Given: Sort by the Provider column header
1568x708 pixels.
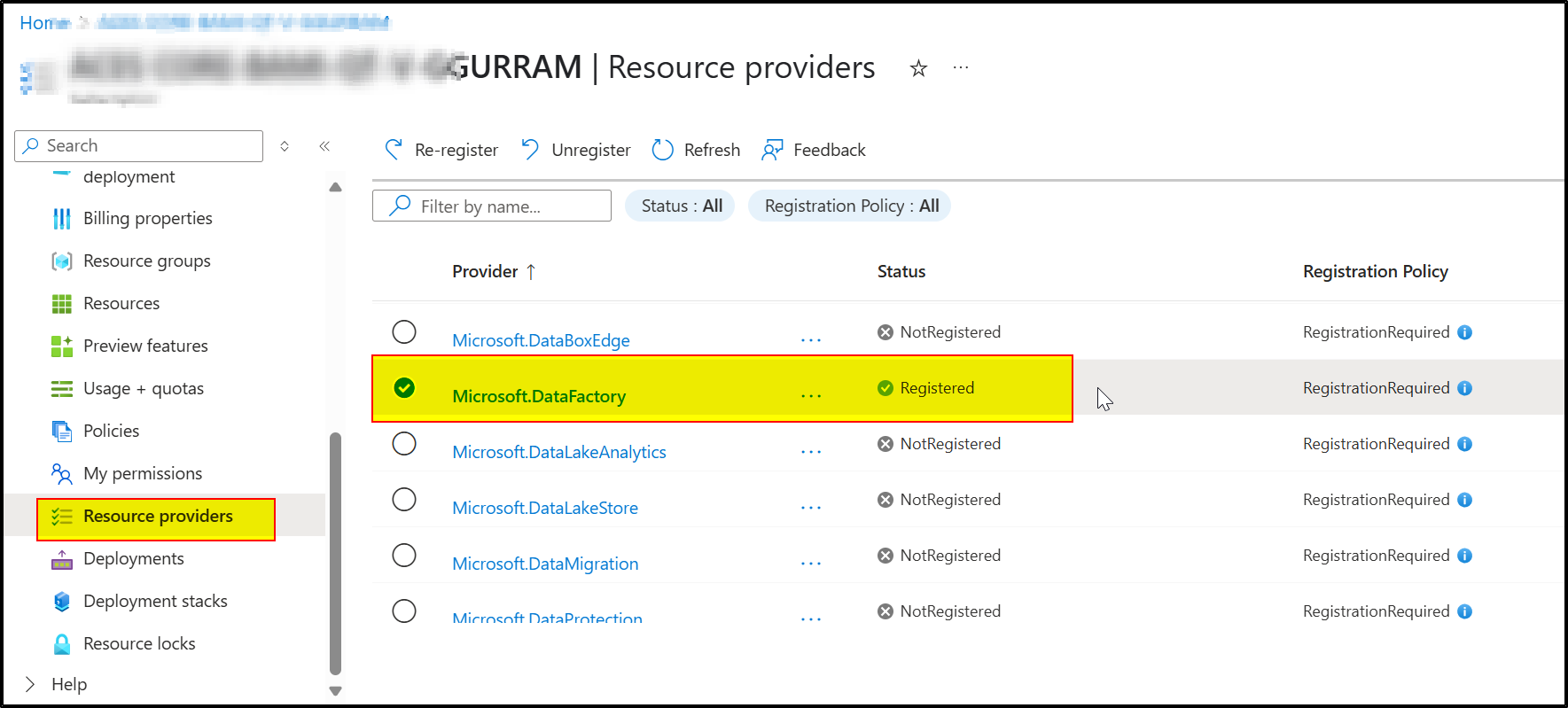Looking at the screenshot, I should tap(494, 271).
